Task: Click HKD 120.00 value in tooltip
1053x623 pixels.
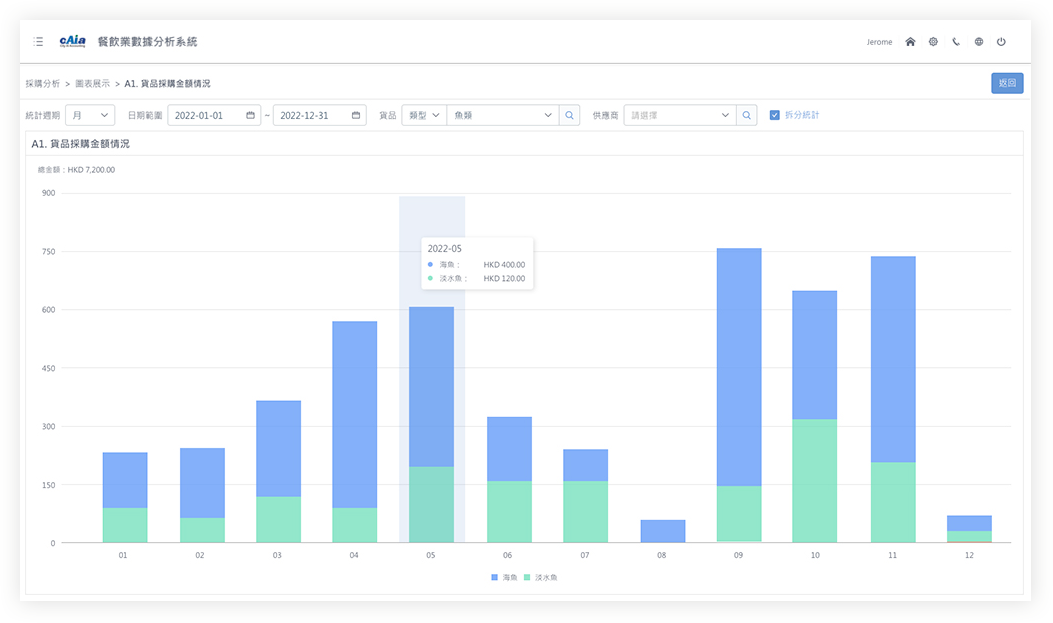Action: click(504, 279)
